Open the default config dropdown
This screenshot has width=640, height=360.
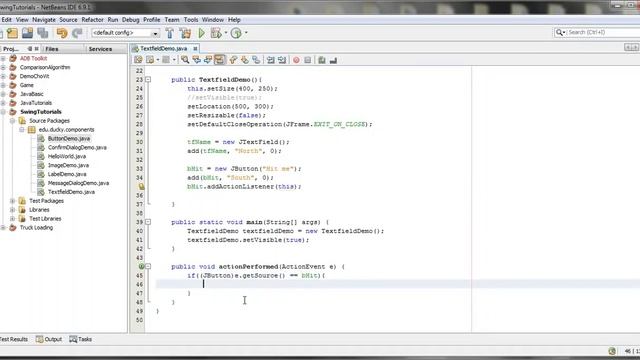pos(155,33)
